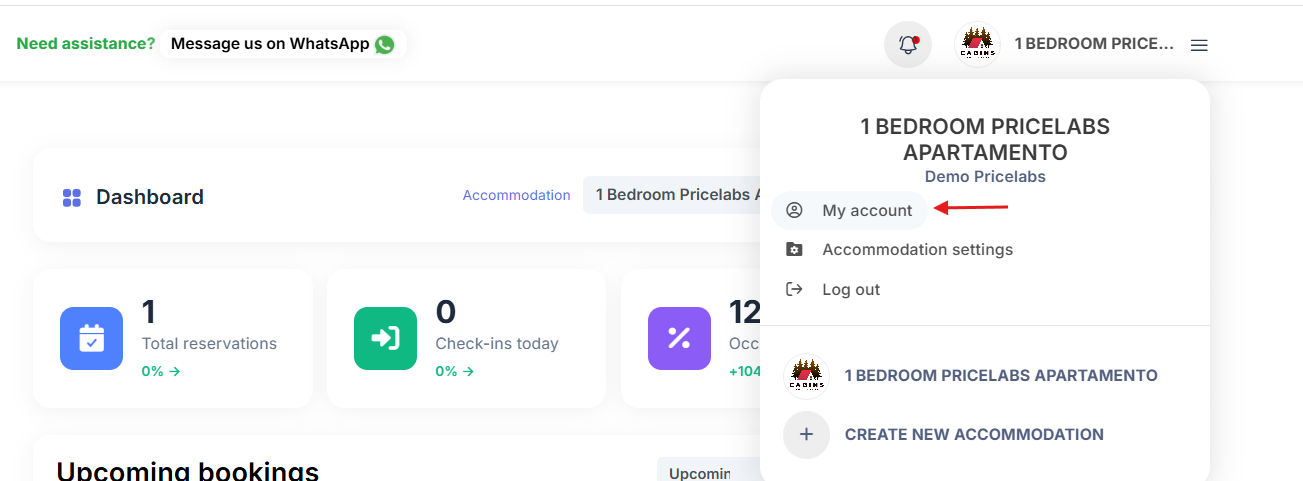
Task: Click the Need assistance? text link
Action: coord(86,44)
